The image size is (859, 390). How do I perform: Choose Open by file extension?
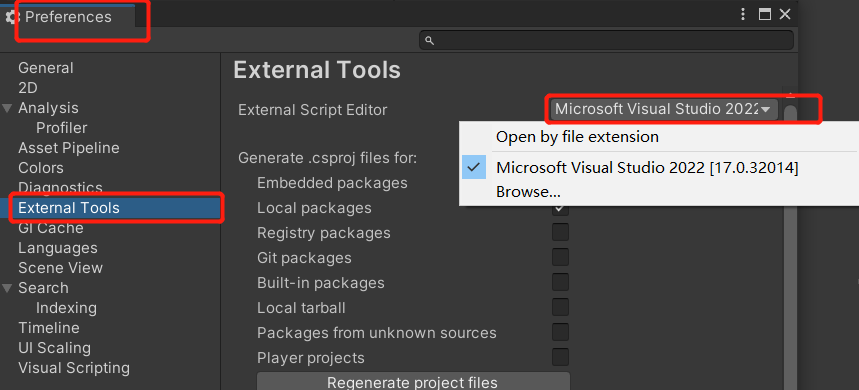point(577,136)
